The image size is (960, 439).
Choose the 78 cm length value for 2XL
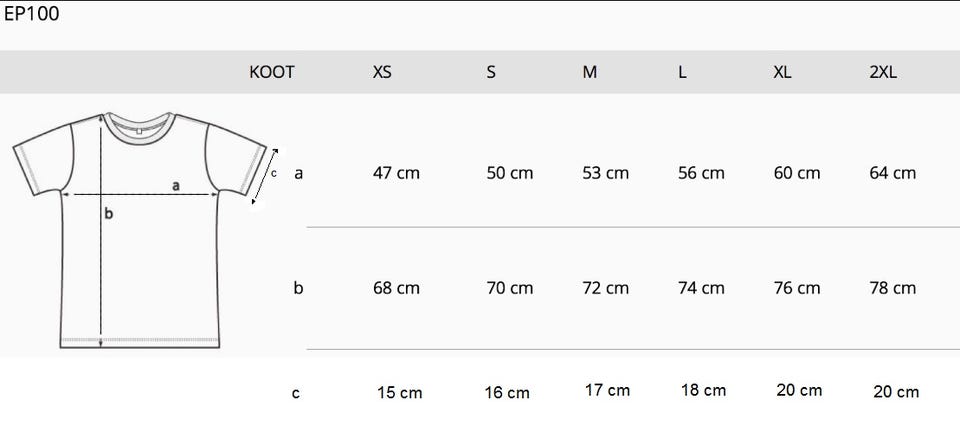click(892, 288)
